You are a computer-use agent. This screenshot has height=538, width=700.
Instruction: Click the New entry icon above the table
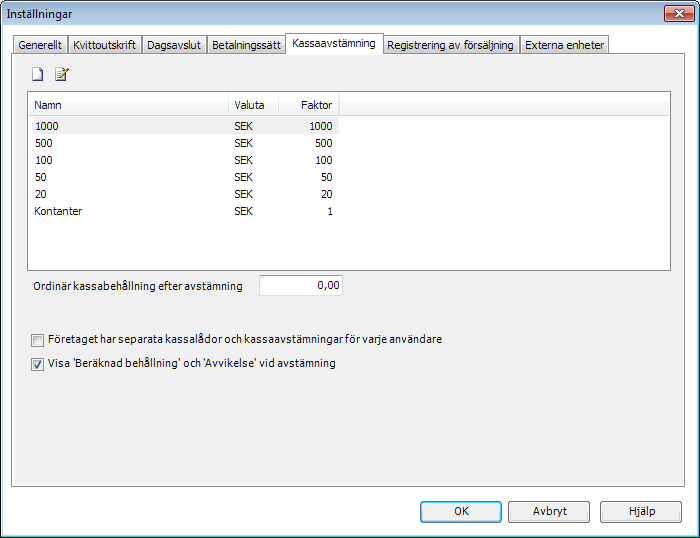[38, 74]
